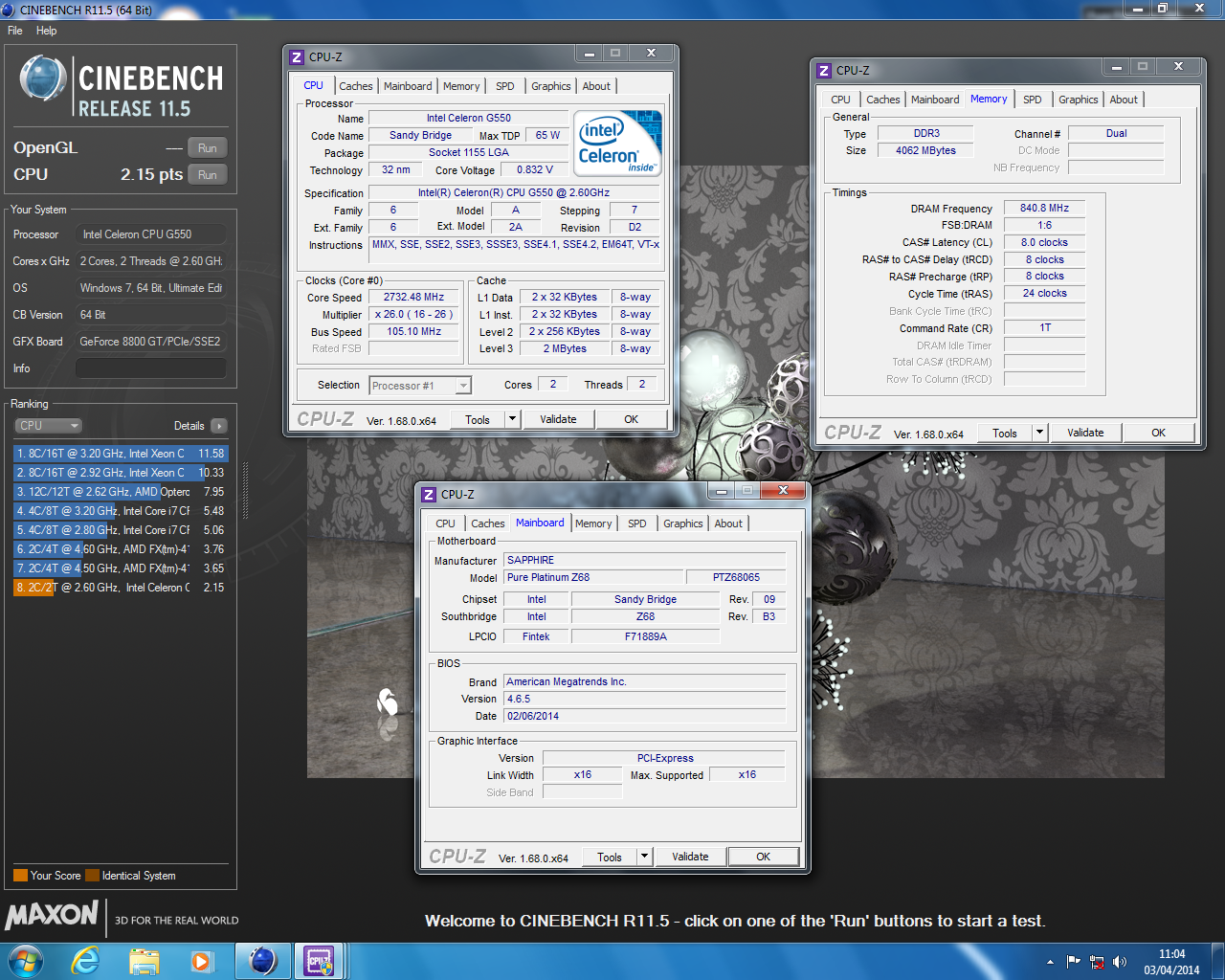Open the Action Center flag icon

(1073, 962)
